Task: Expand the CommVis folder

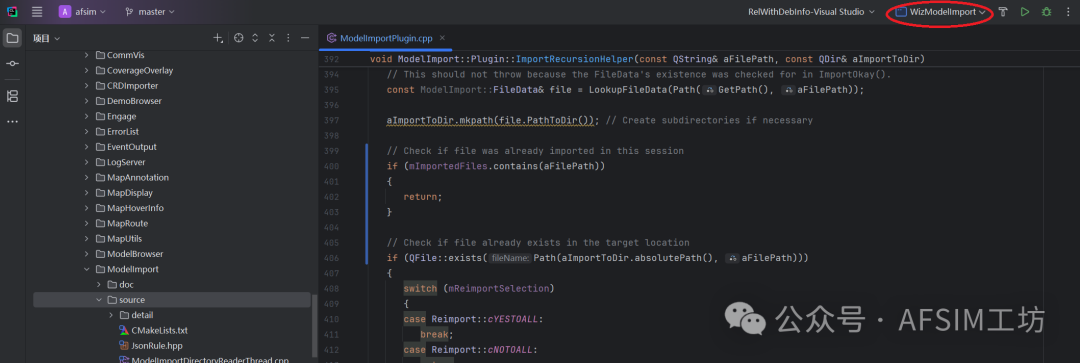Action: click(87, 55)
